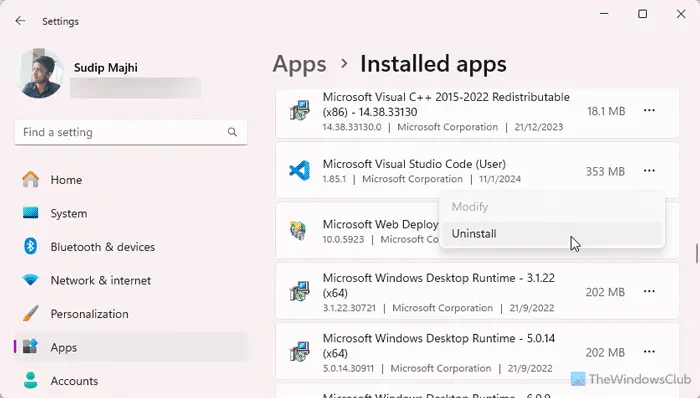The height and width of the screenshot is (398, 700).
Task: Click Modify in the context menu
Action: [552, 207]
